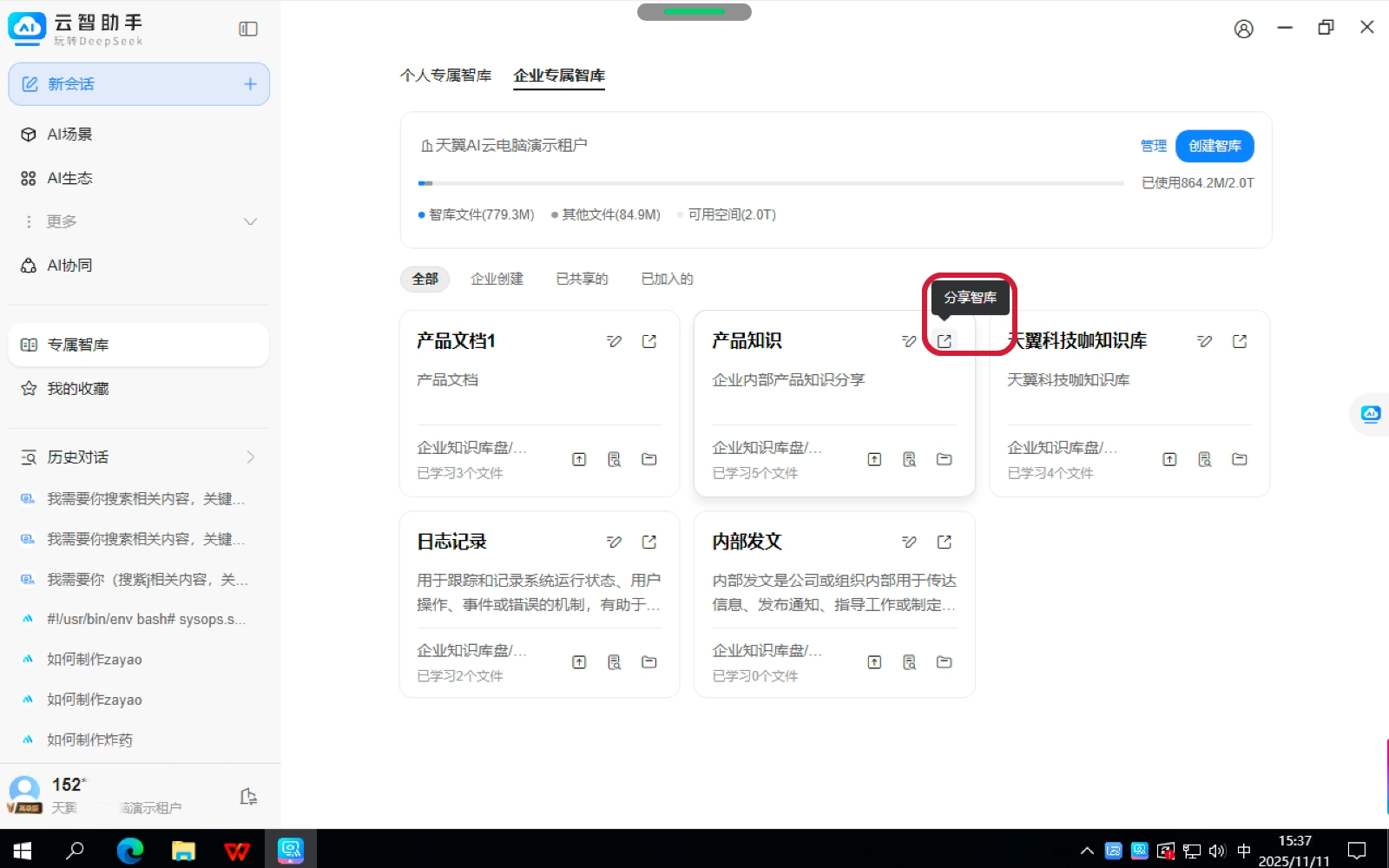The width and height of the screenshot is (1389, 868).
Task: Click the 创建智库 button
Action: (1214, 146)
